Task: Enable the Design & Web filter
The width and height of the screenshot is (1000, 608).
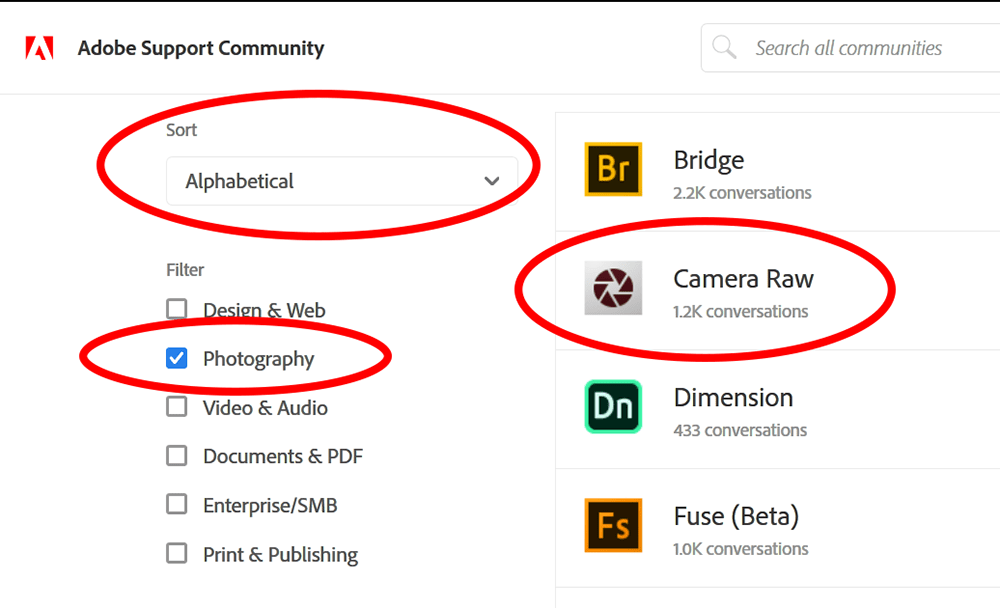Action: click(x=177, y=309)
